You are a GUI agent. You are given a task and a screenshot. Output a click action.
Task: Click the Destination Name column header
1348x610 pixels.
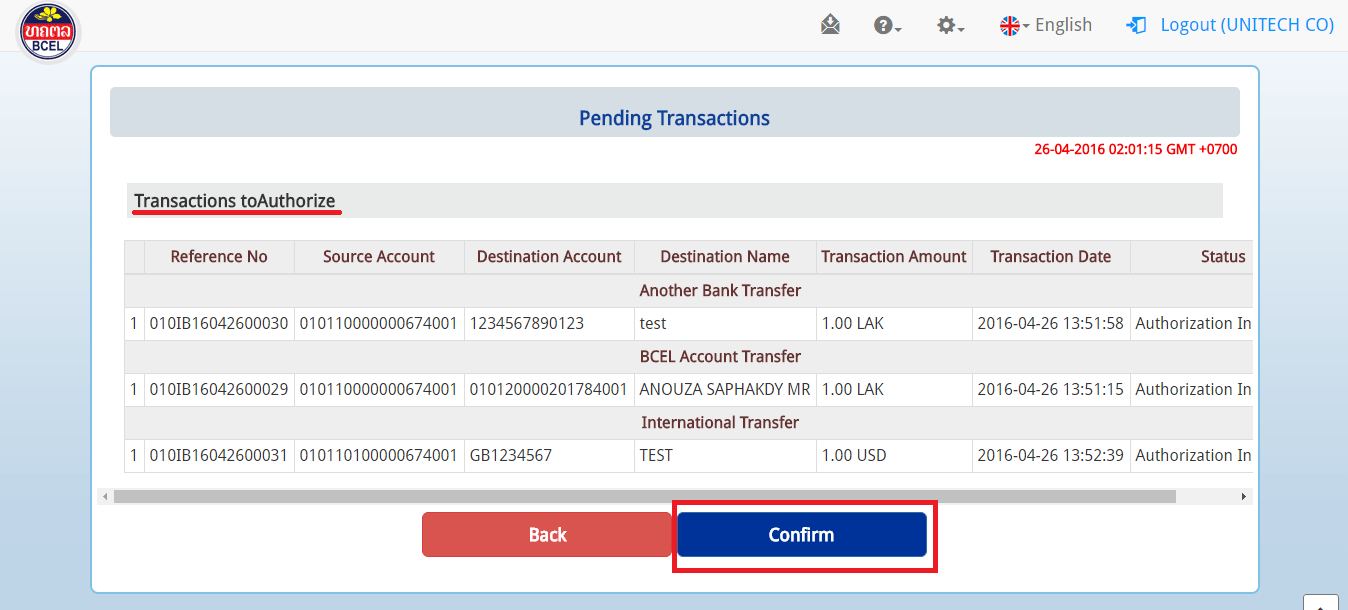[725, 257]
